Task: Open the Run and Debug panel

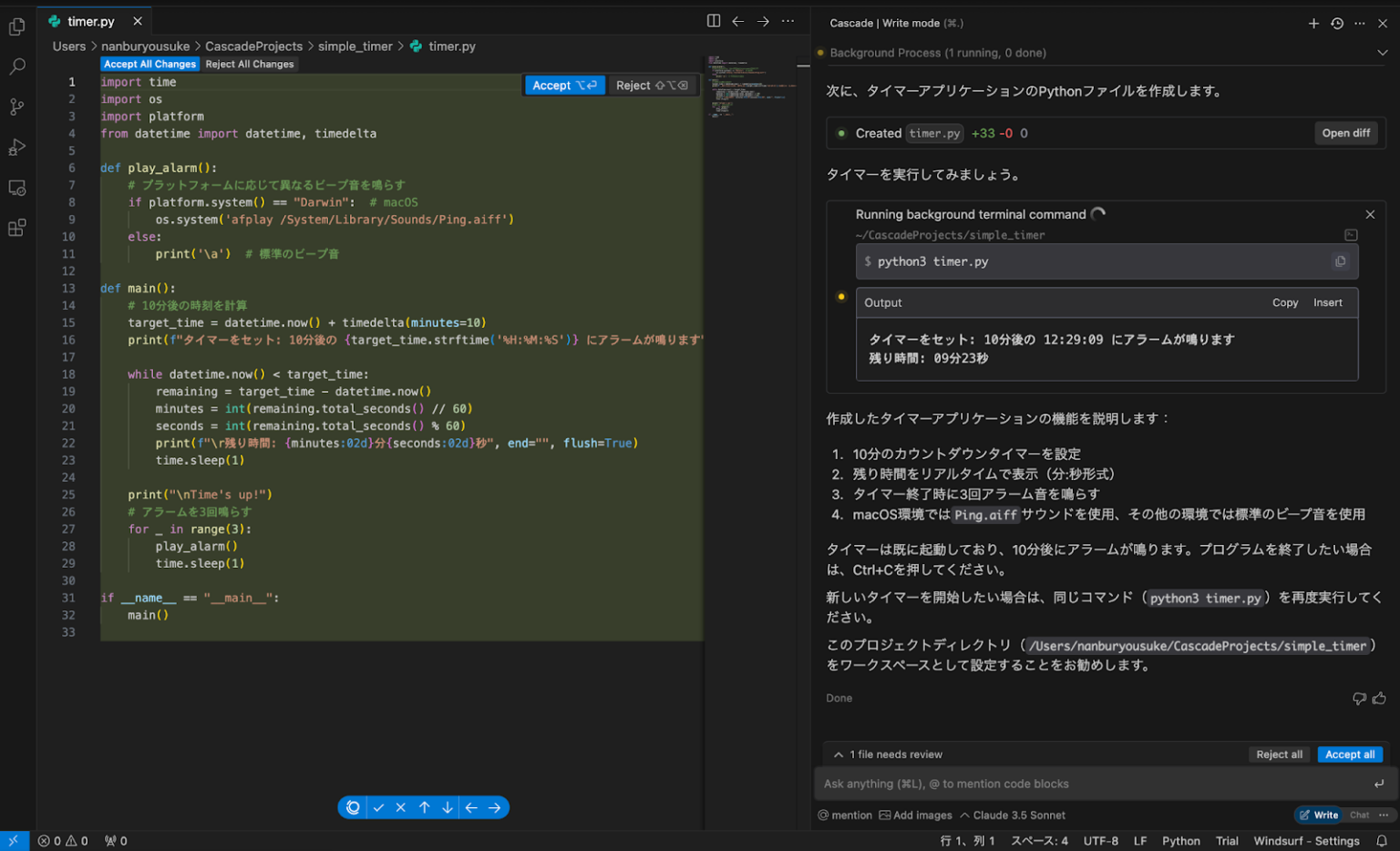Action: click(x=16, y=147)
